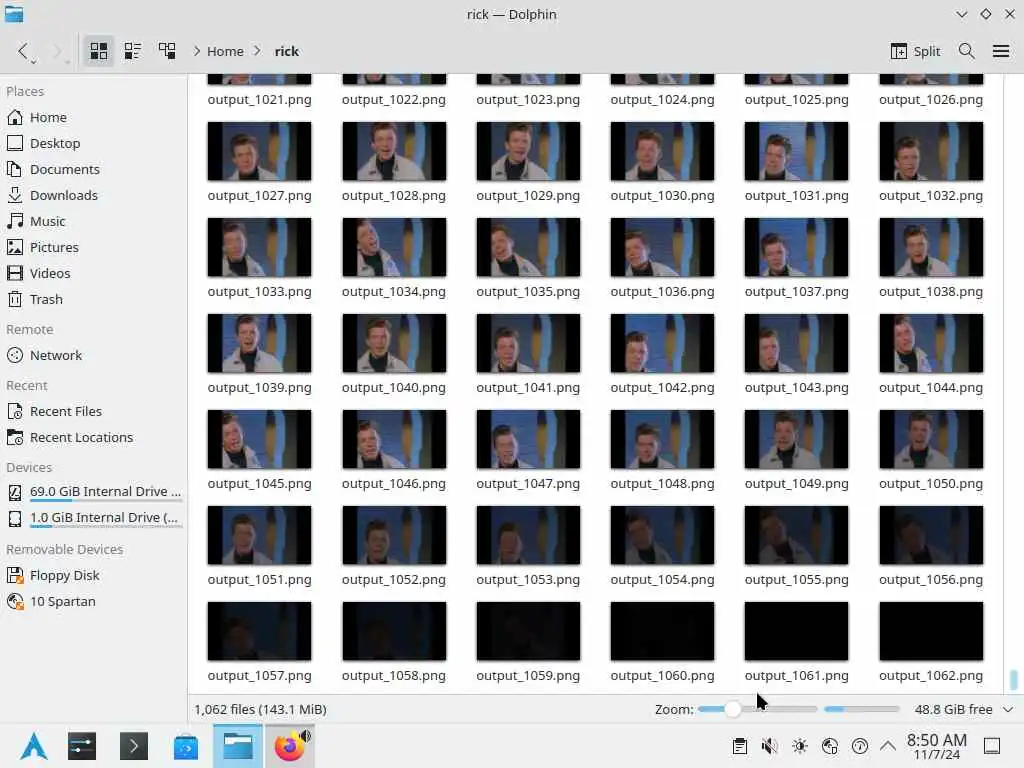Select thumbnail output_1030.png
Viewport: 1024px width, 768px height.
tap(662, 151)
